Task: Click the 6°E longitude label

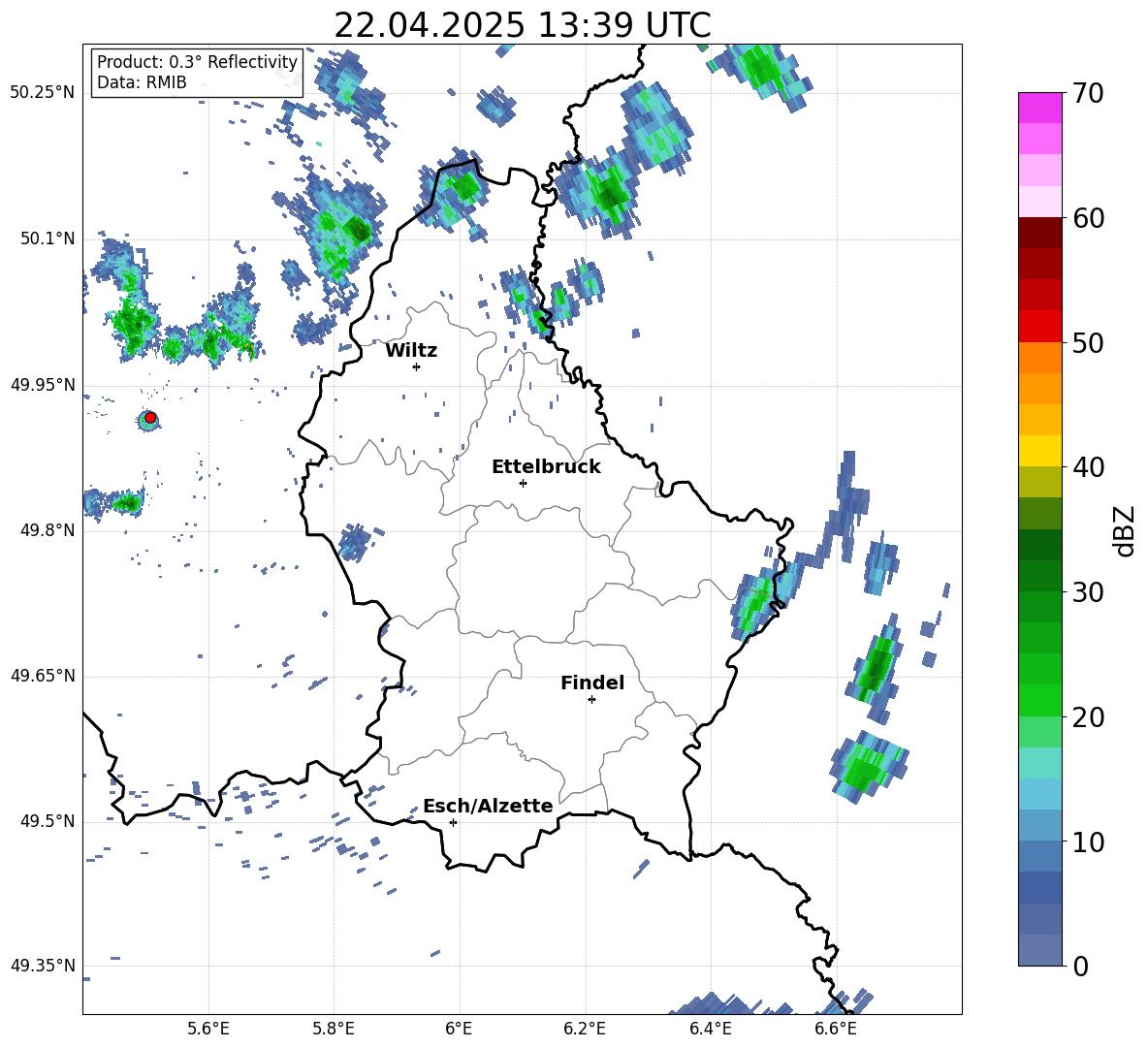Action: click(459, 1030)
